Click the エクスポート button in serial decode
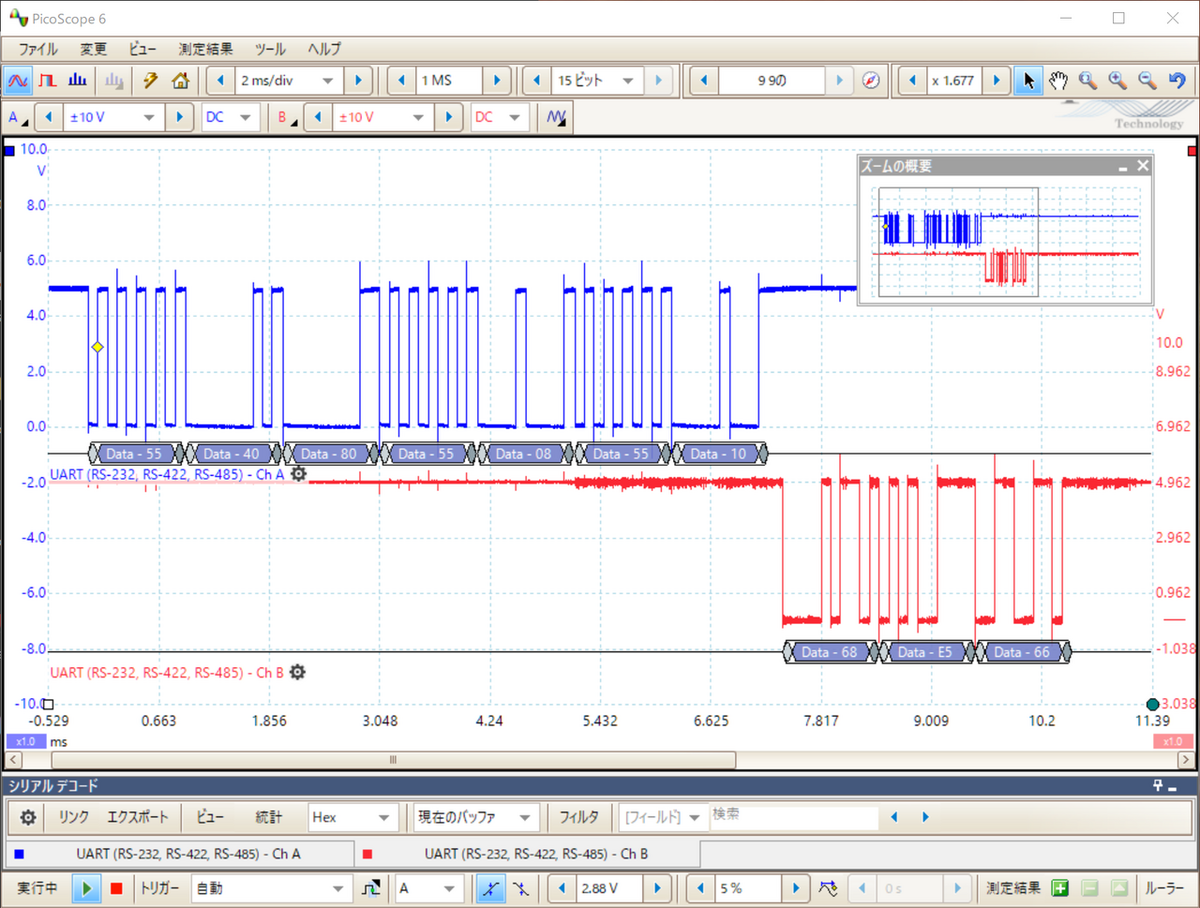Screen dimensions: 1200x908 pos(138,817)
